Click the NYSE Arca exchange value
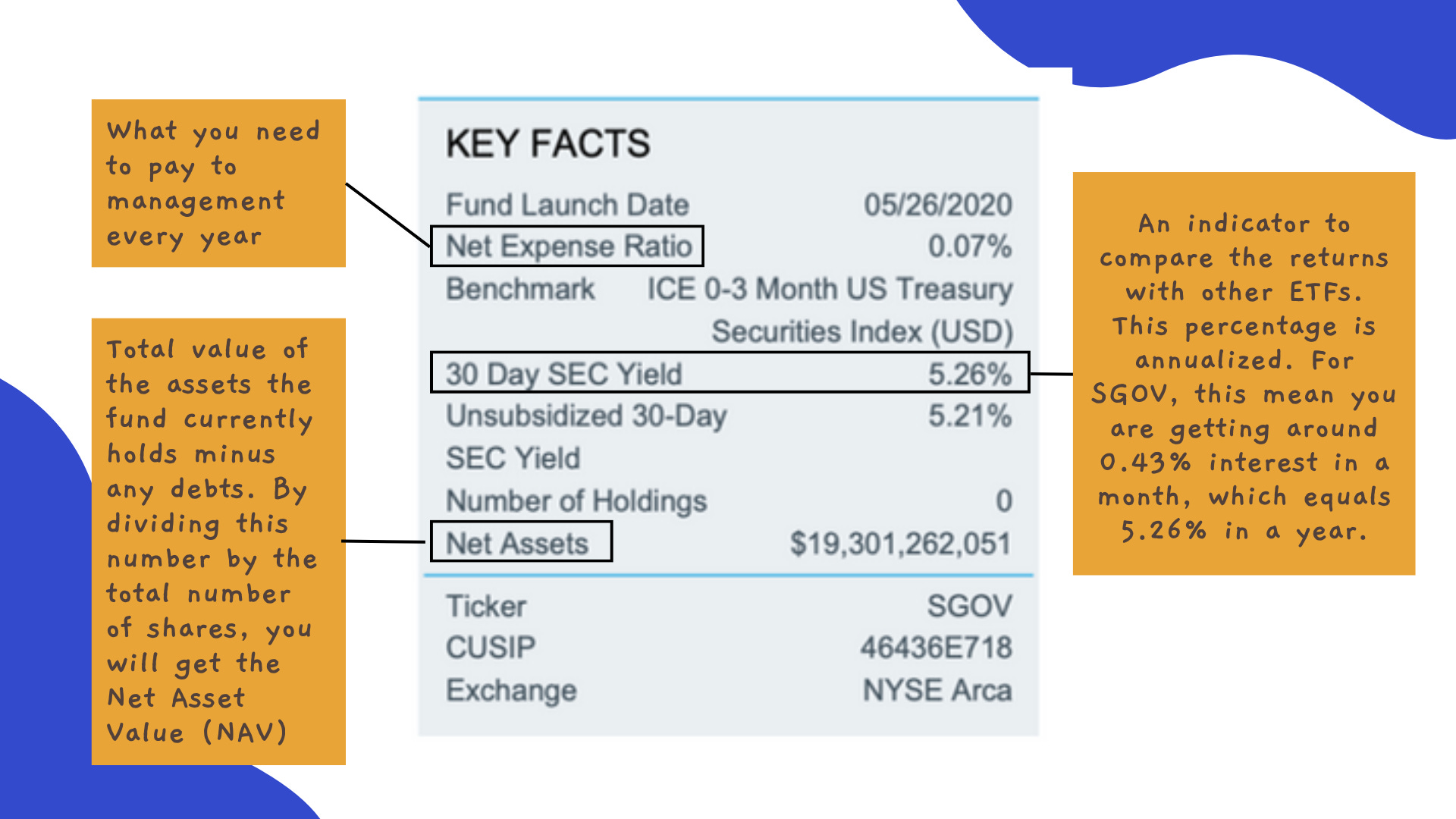This screenshot has width=1456, height=819. pyautogui.click(x=937, y=690)
